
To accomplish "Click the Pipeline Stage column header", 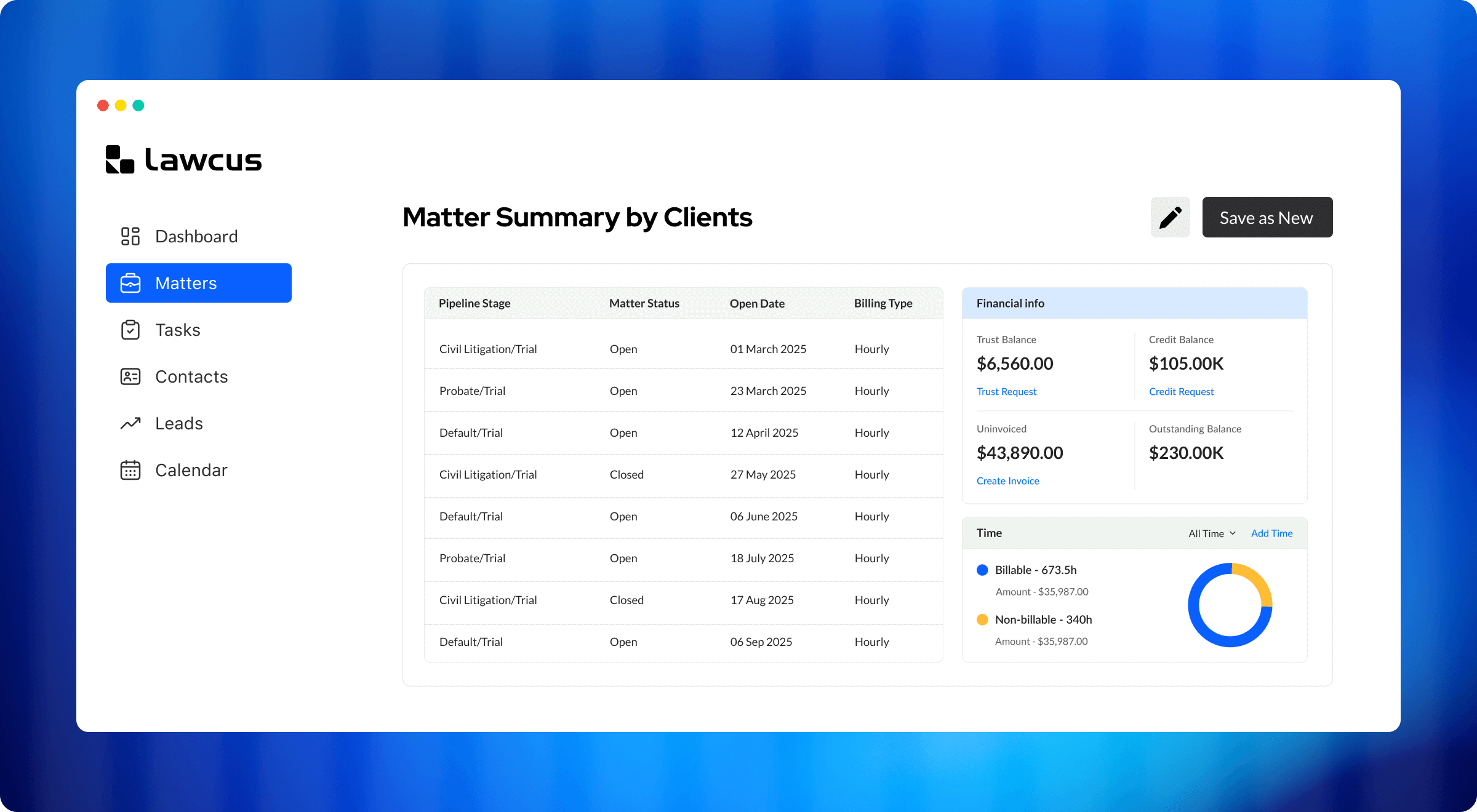I will click(x=474, y=303).
